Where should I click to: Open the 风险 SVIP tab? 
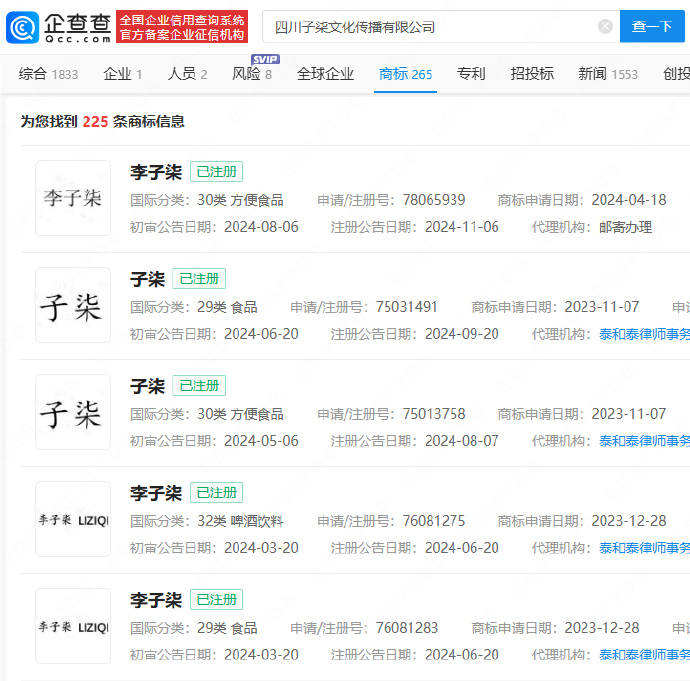(x=251, y=74)
